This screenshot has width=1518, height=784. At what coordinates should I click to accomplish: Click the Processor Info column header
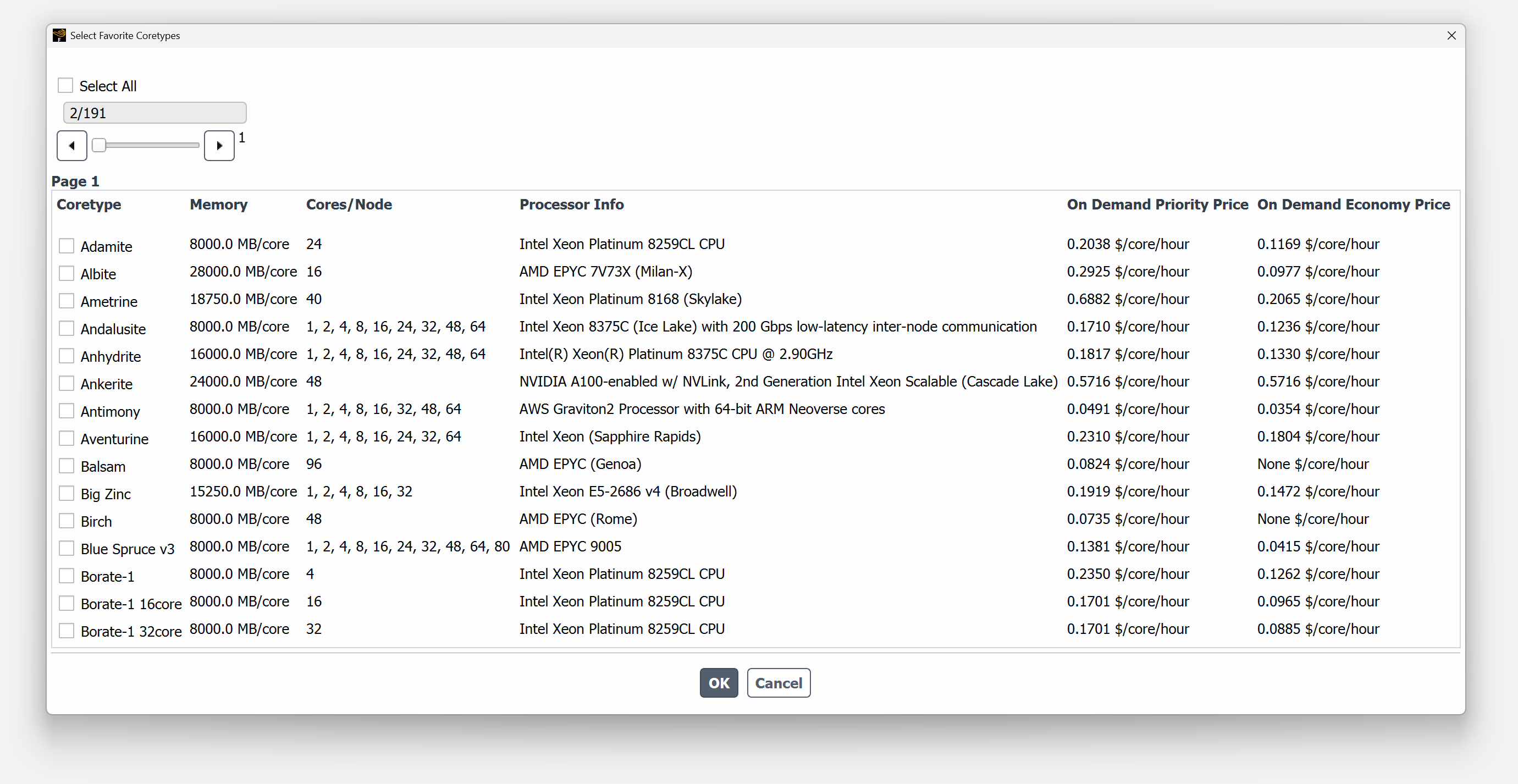(572, 205)
